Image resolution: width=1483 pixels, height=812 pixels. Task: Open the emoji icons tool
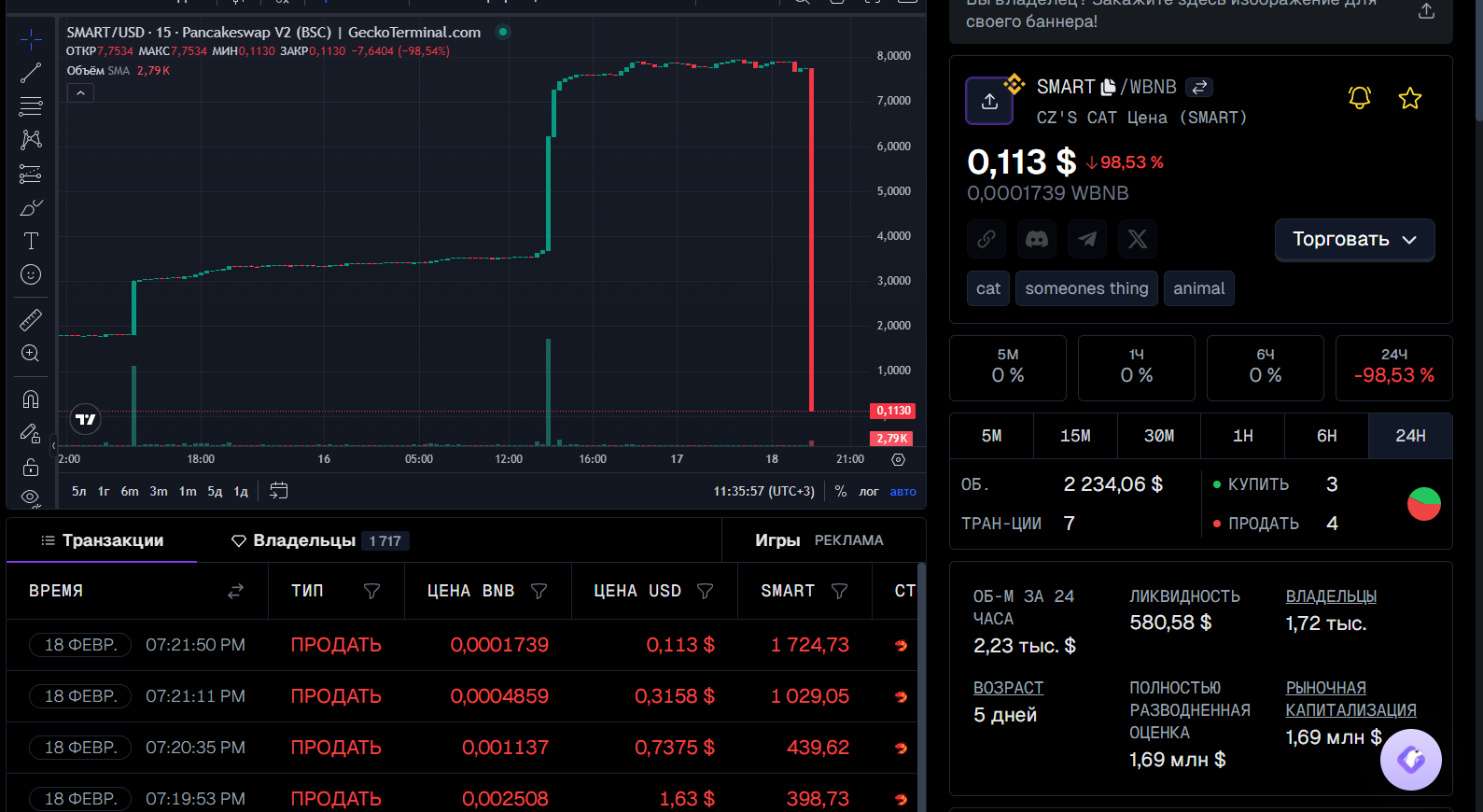31,274
